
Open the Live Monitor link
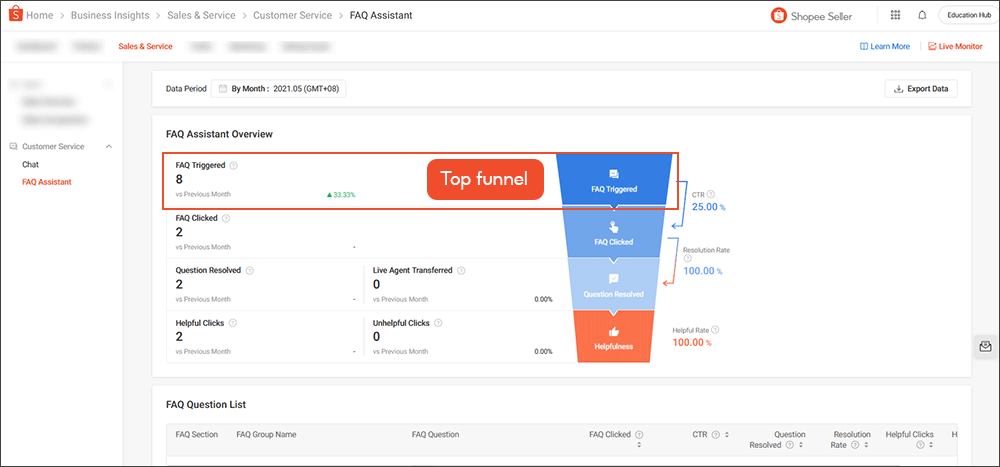pos(955,47)
